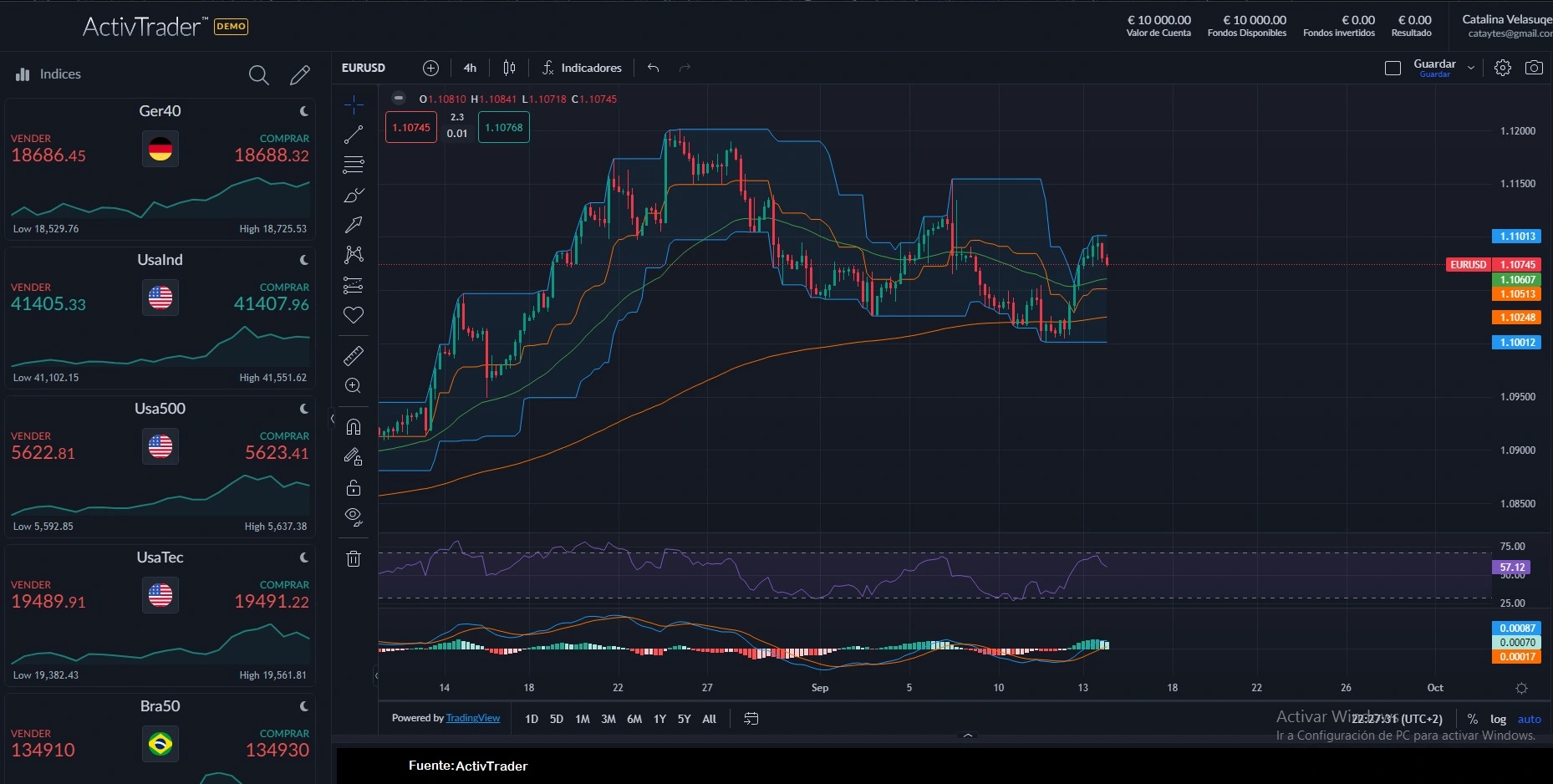Toggle magnet mode on the drawing toolbar
Image resolution: width=1553 pixels, height=784 pixels.
(x=354, y=427)
